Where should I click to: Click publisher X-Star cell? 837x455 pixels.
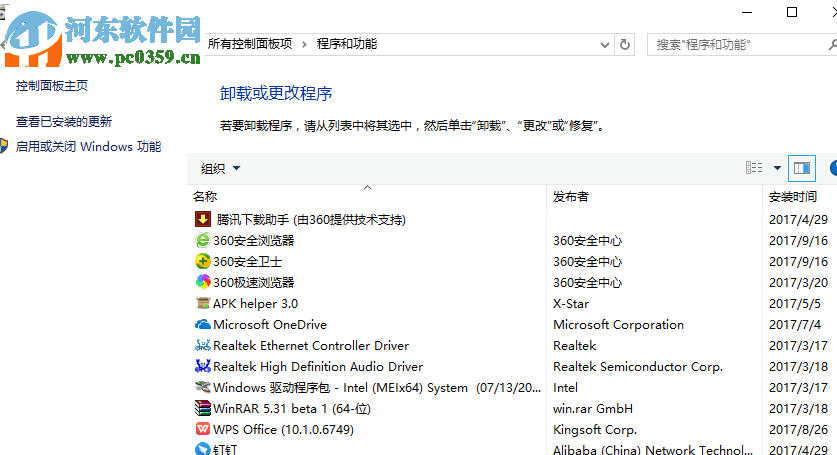coord(571,304)
